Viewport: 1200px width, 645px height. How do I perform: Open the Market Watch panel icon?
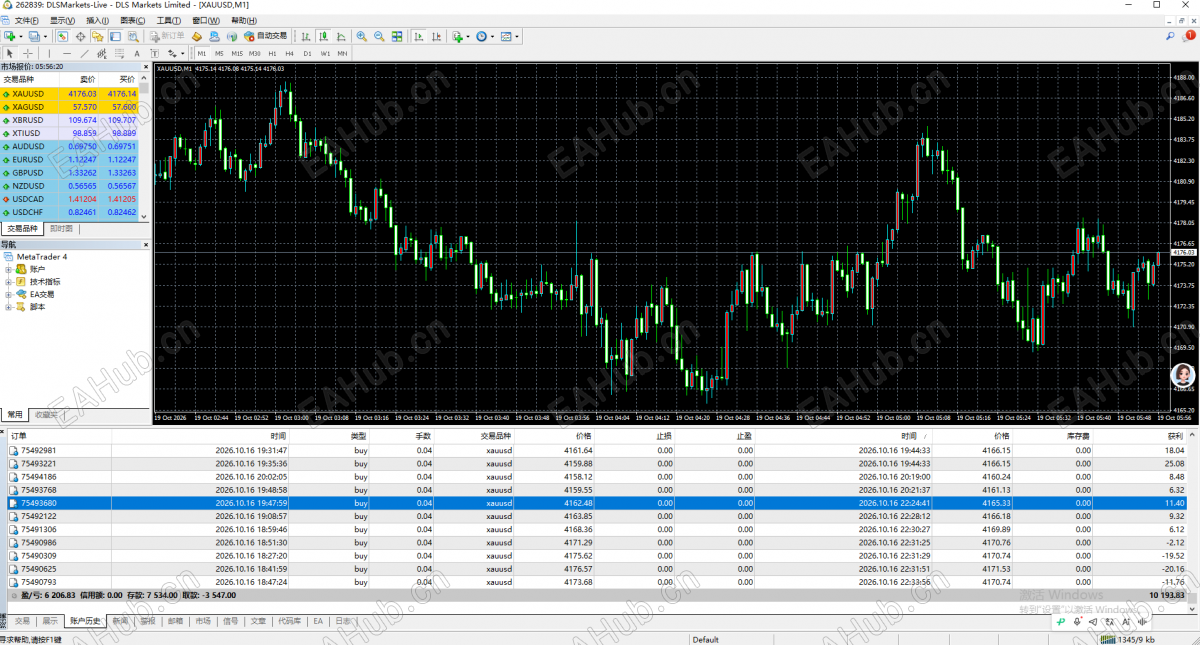[x=62, y=36]
